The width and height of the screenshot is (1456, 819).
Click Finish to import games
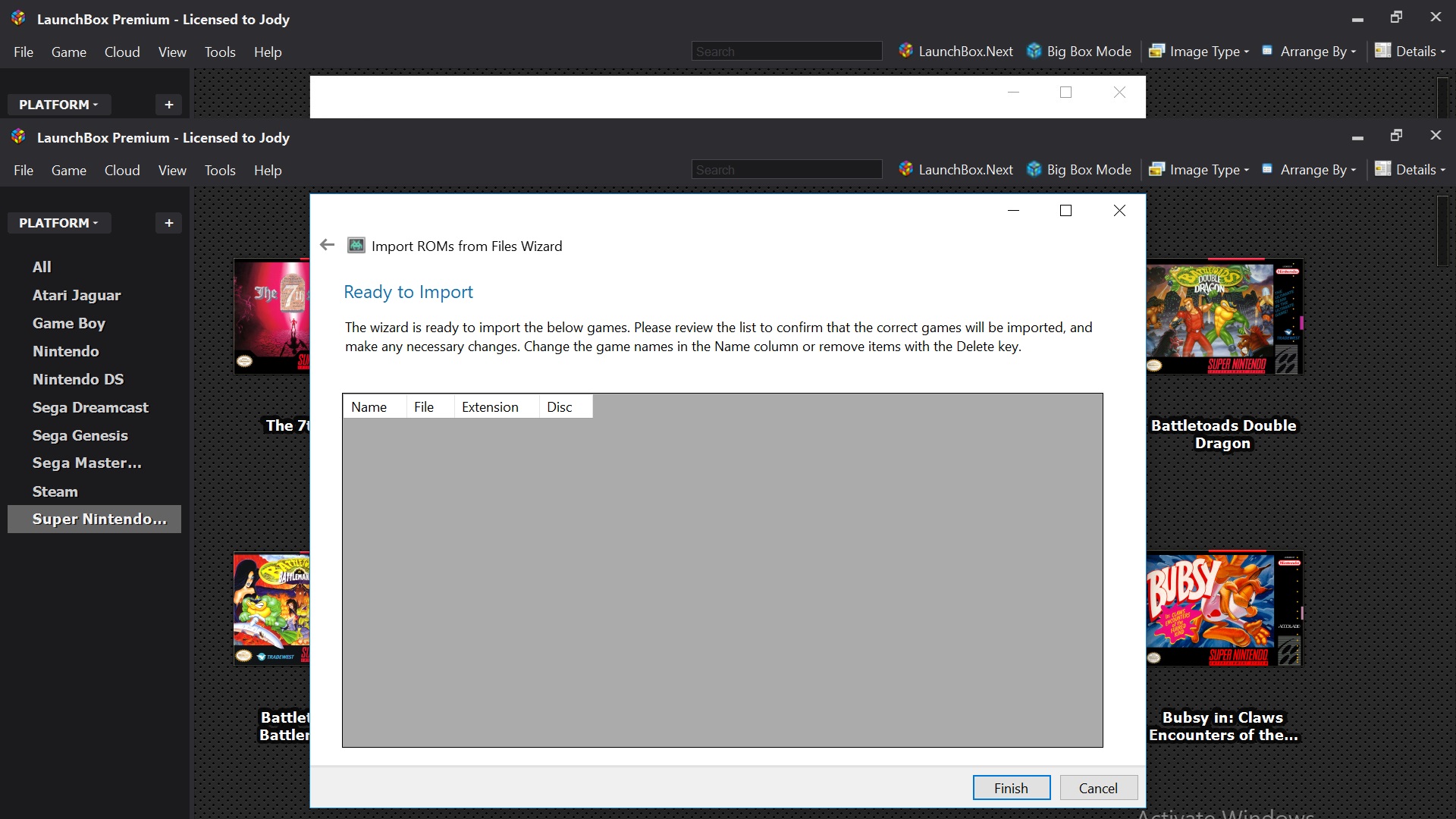click(x=1012, y=788)
